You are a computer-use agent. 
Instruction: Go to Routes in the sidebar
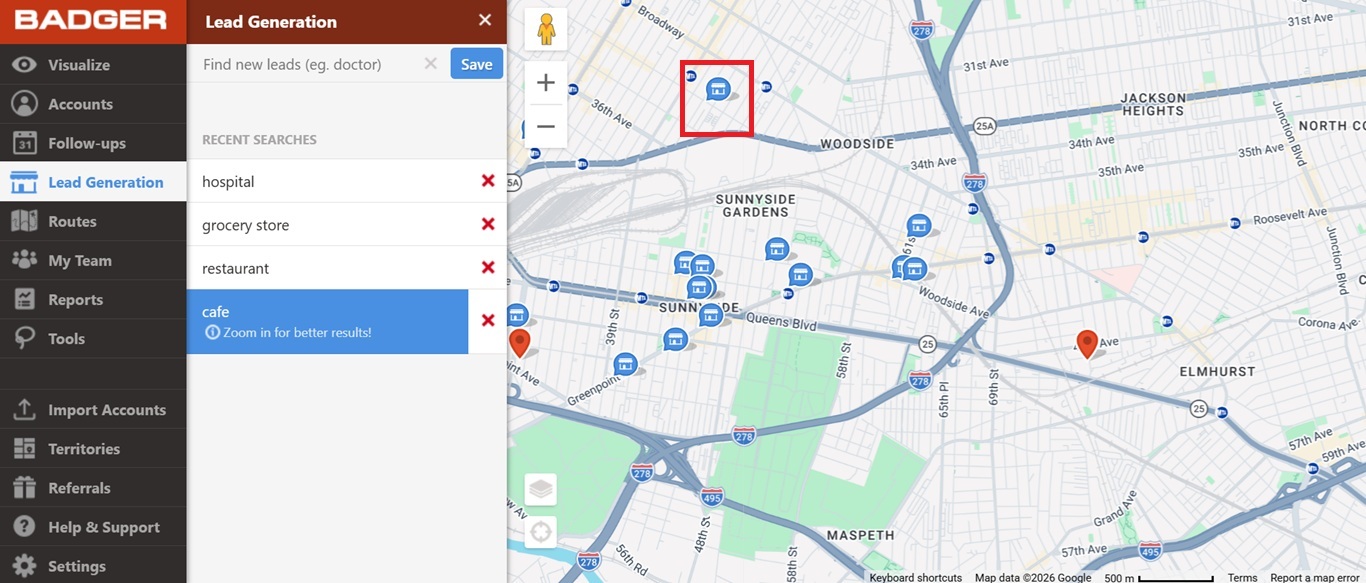tap(72, 222)
